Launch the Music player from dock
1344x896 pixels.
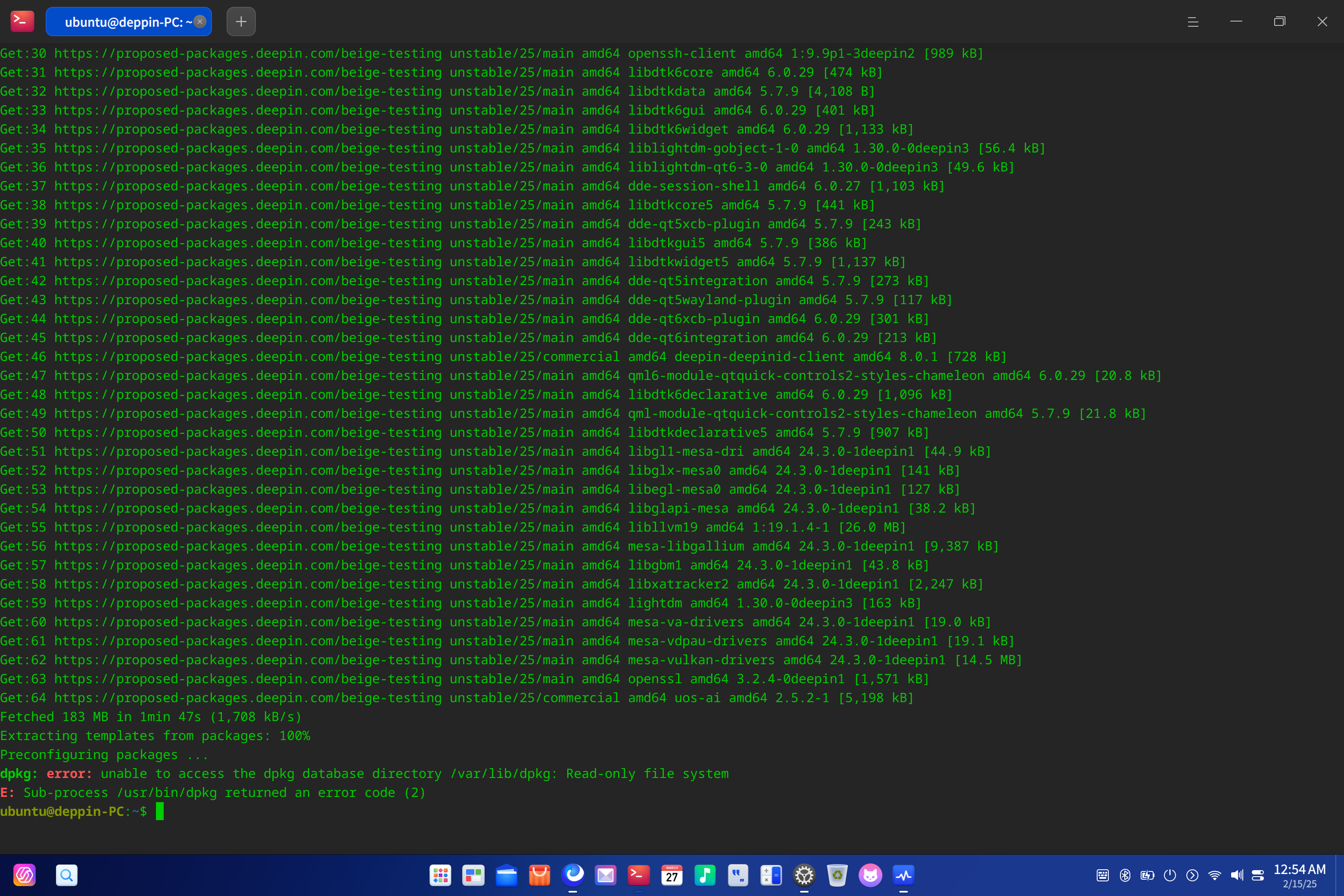[x=705, y=875]
